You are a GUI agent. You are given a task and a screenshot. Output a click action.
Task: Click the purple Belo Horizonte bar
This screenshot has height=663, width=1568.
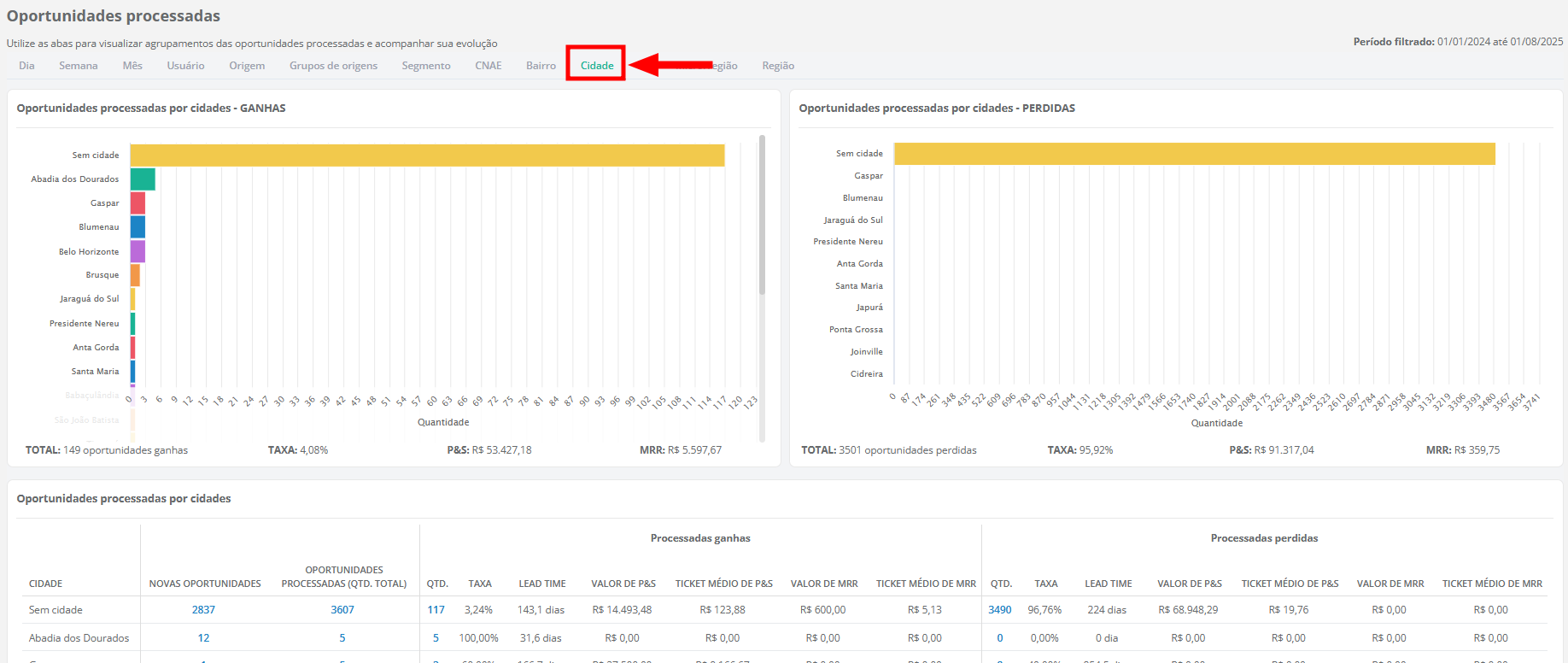tap(137, 251)
